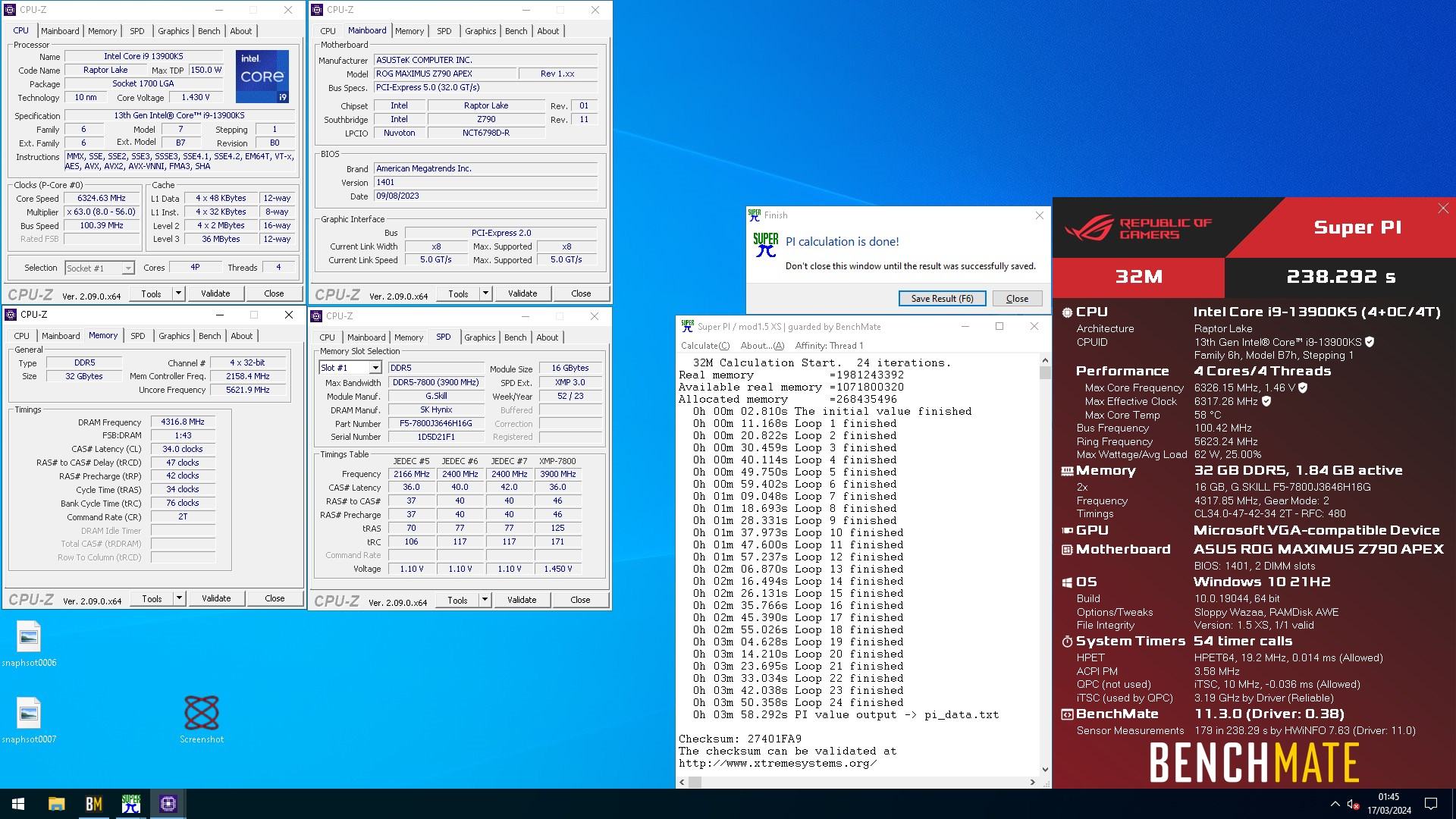Click Close button in SPD window

click(580, 600)
